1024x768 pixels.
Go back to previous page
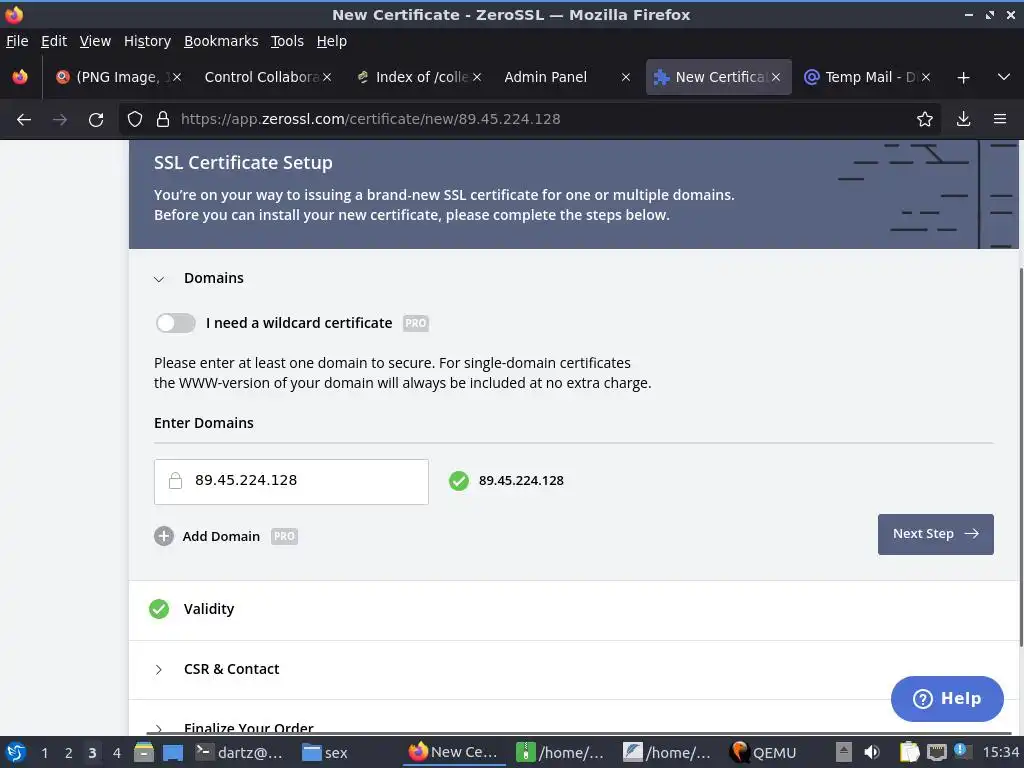(x=24, y=120)
